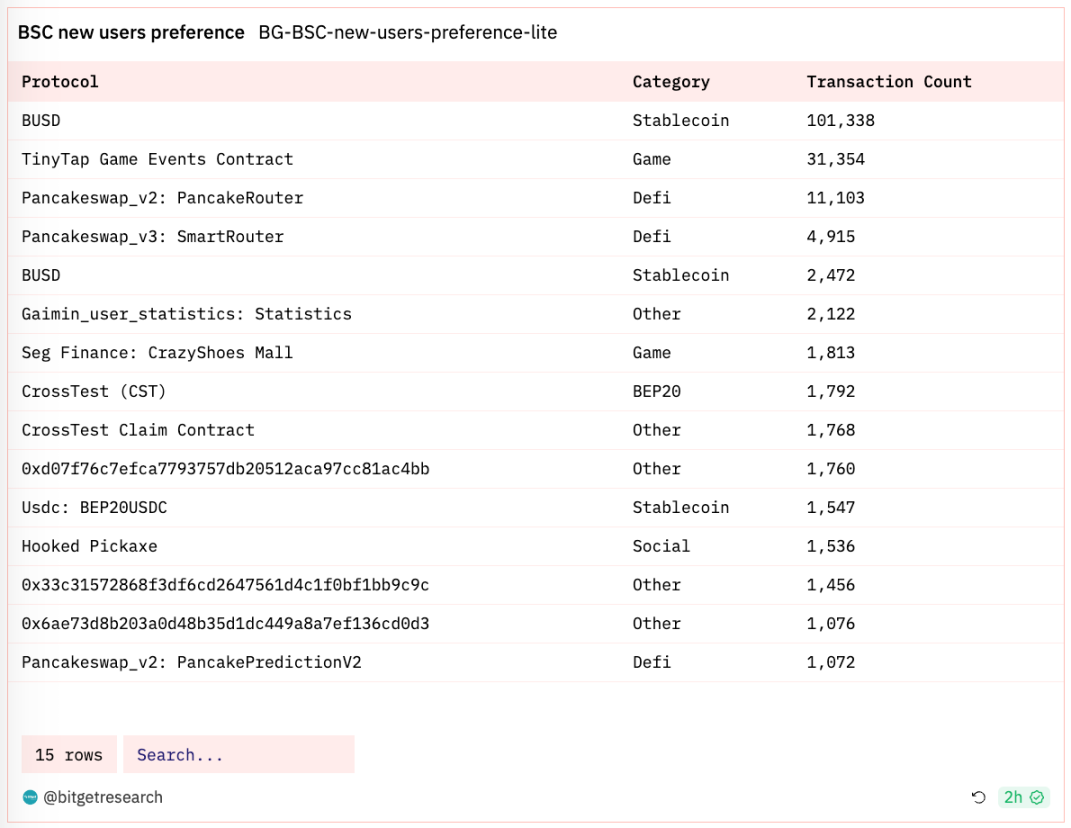This screenshot has width=1071, height=828.
Task: Open the BG-BSC-new-users-preference-lite query link
Action: pyautogui.click(x=407, y=32)
